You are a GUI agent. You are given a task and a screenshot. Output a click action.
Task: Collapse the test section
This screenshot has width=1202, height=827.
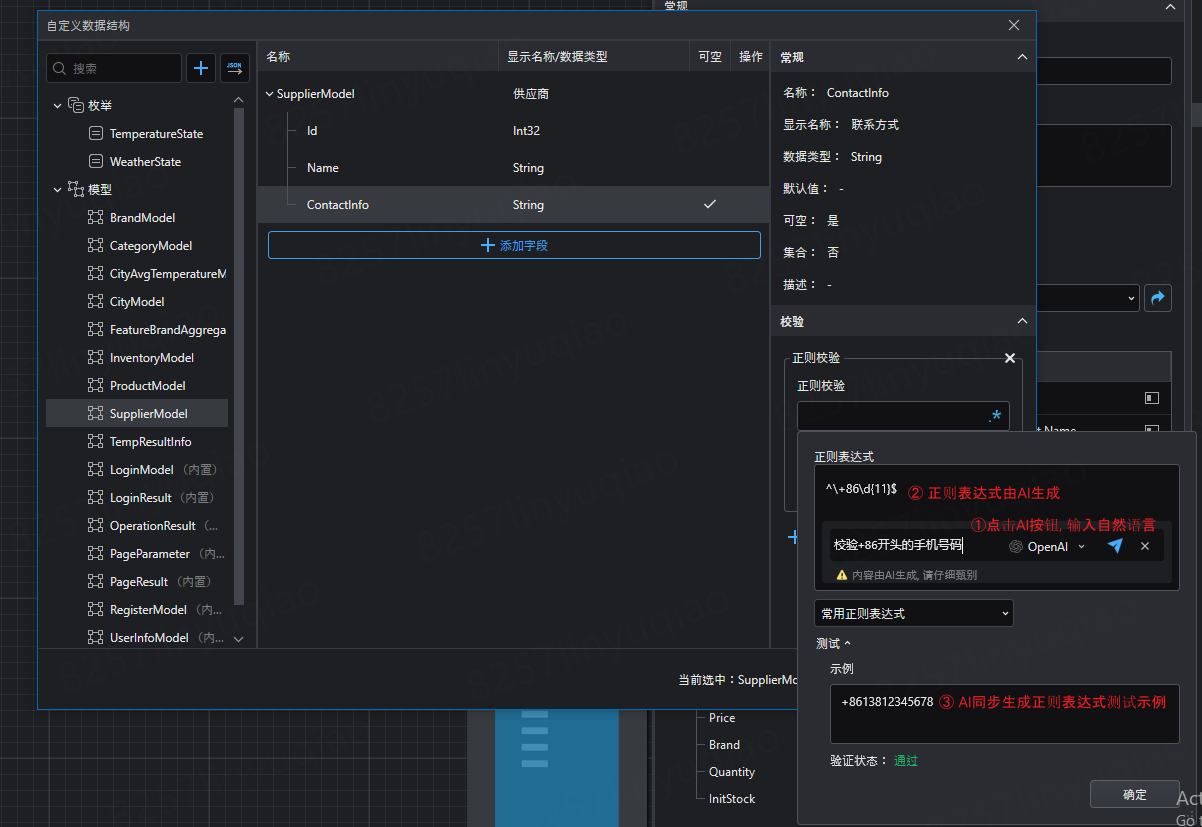(x=833, y=644)
